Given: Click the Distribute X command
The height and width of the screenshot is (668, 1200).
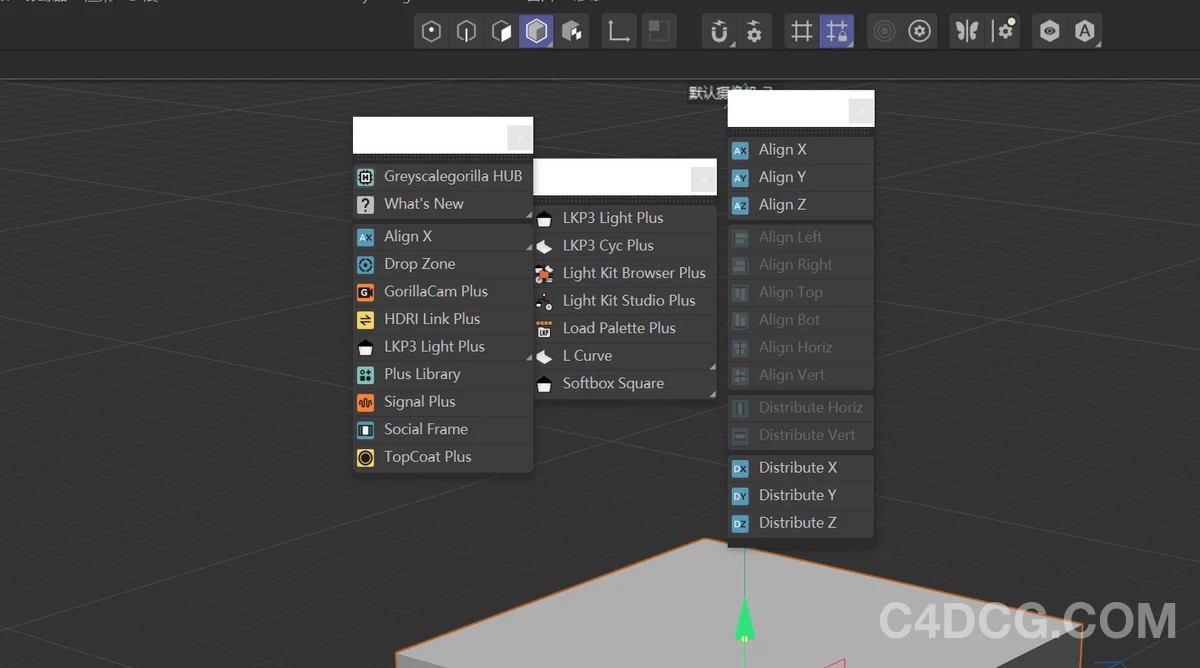Looking at the screenshot, I should point(797,468).
